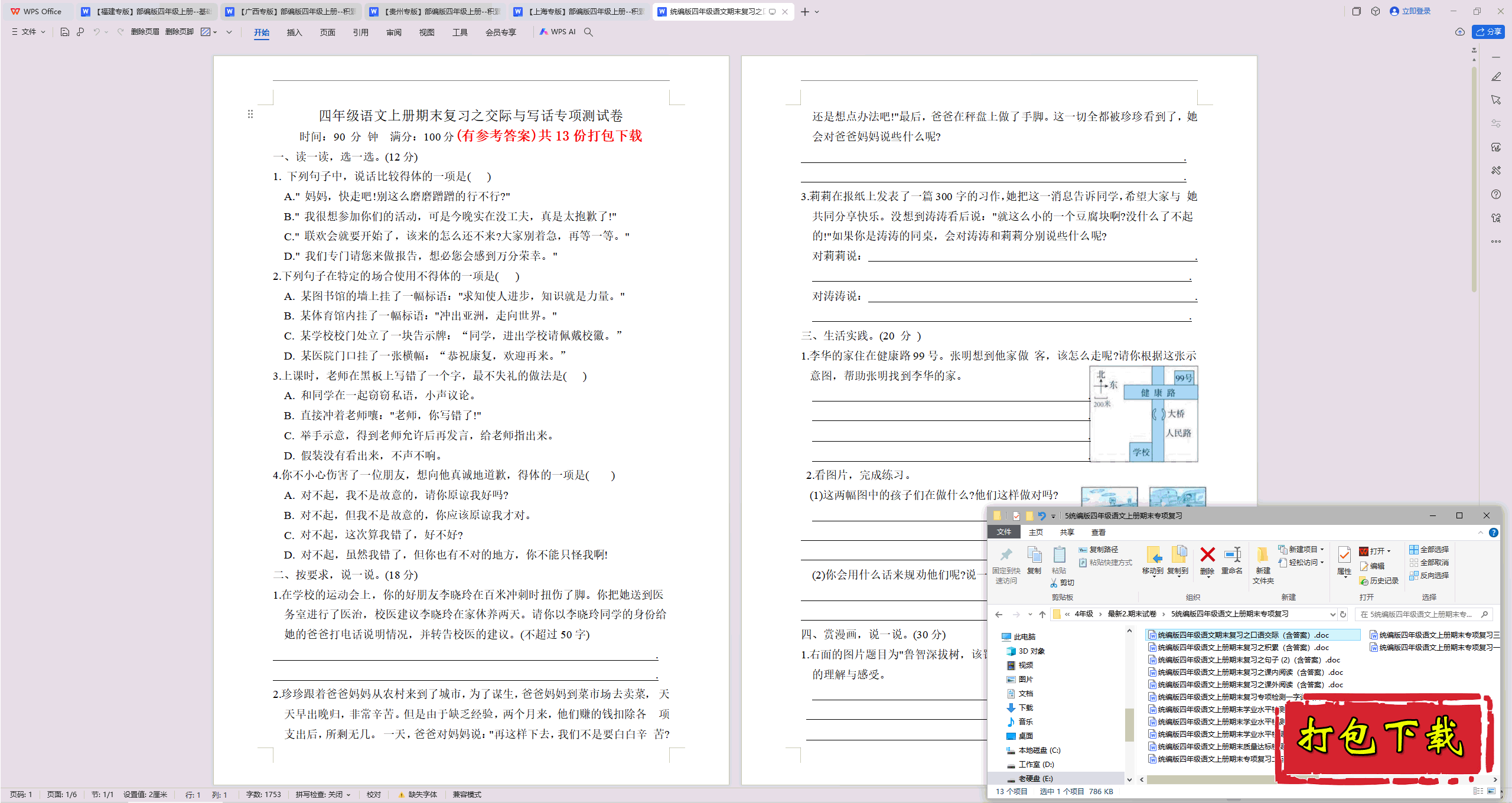
Task: Click the Explorer refresh button
Action: tap(1343, 615)
